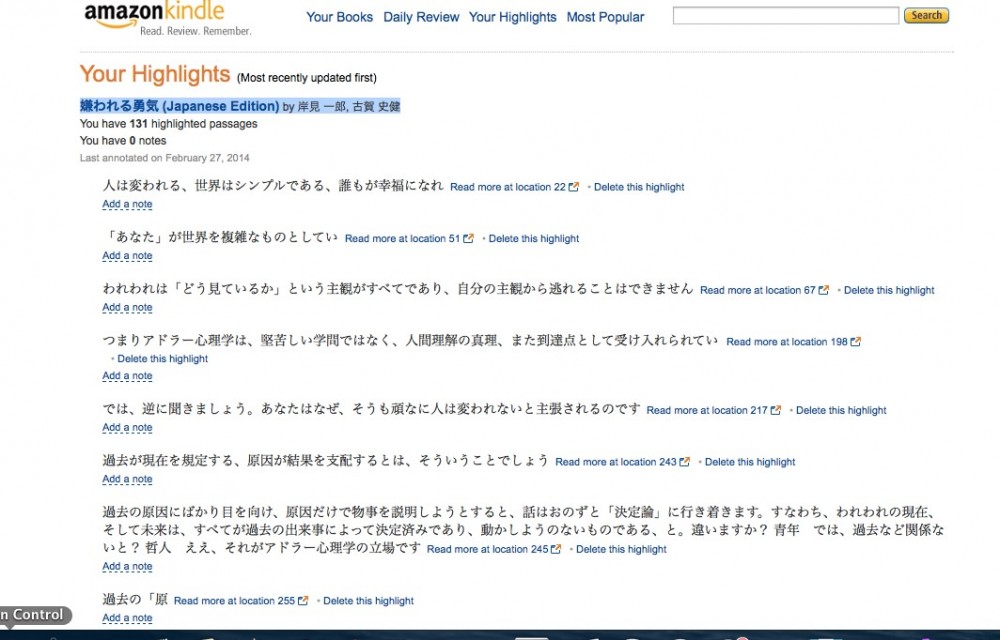The height and width of the screenshot is (640, 1000).
Task: Add a note under location 255 highlight
Action: pos(128,618)
